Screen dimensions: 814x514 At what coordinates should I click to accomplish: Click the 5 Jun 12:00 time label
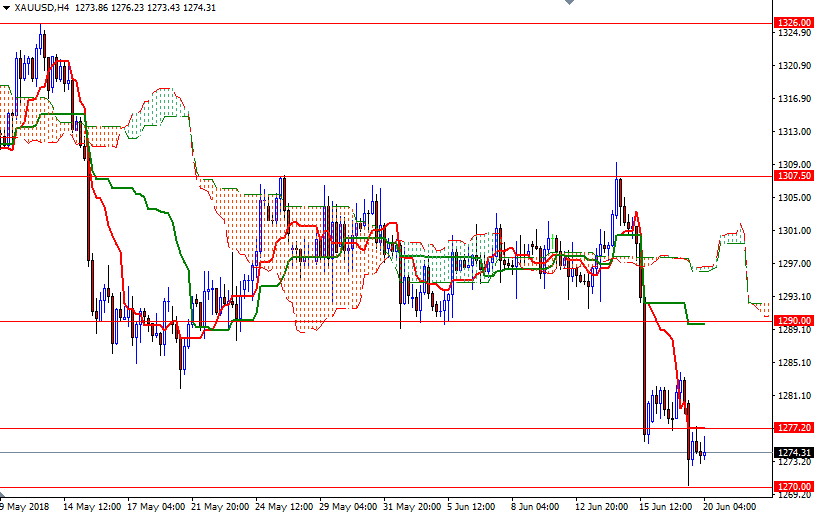click(471, 506)
